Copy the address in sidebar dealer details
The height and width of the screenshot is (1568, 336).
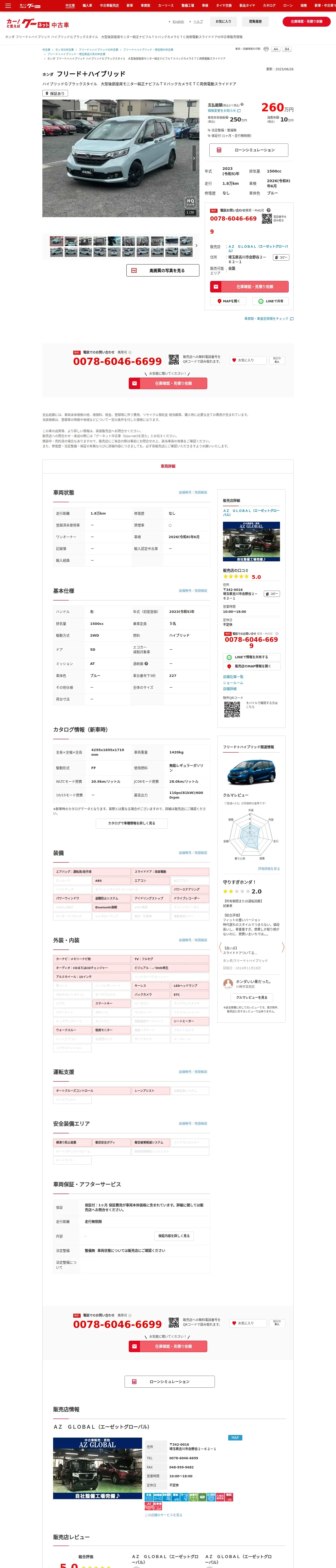pos(271,593)
